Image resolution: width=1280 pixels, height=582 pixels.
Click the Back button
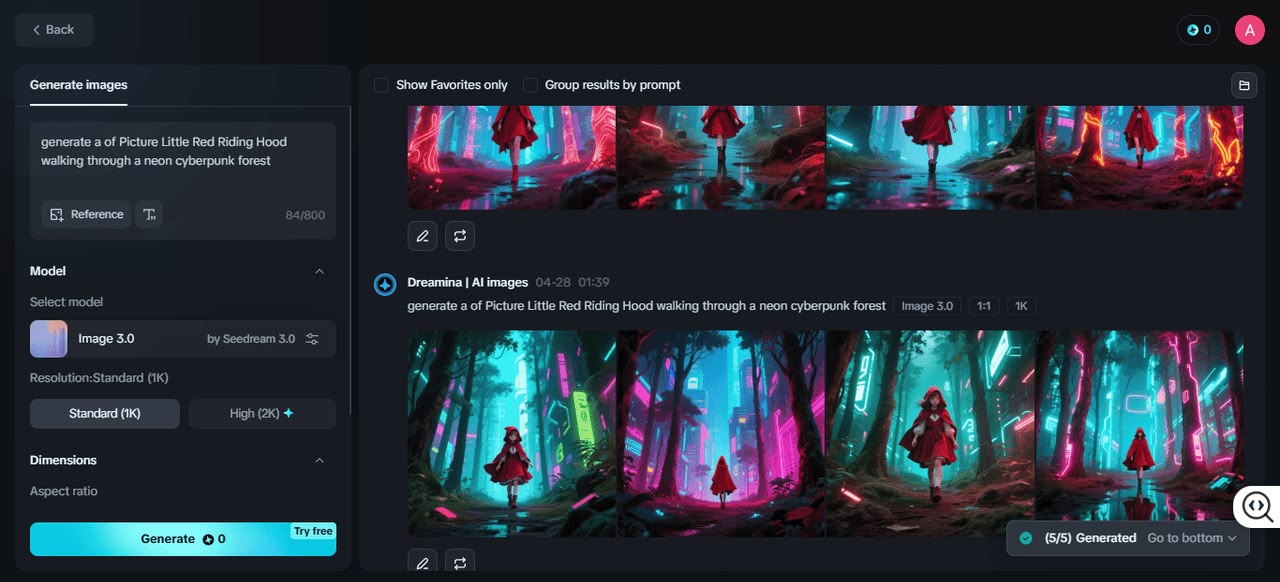(54, 30)
